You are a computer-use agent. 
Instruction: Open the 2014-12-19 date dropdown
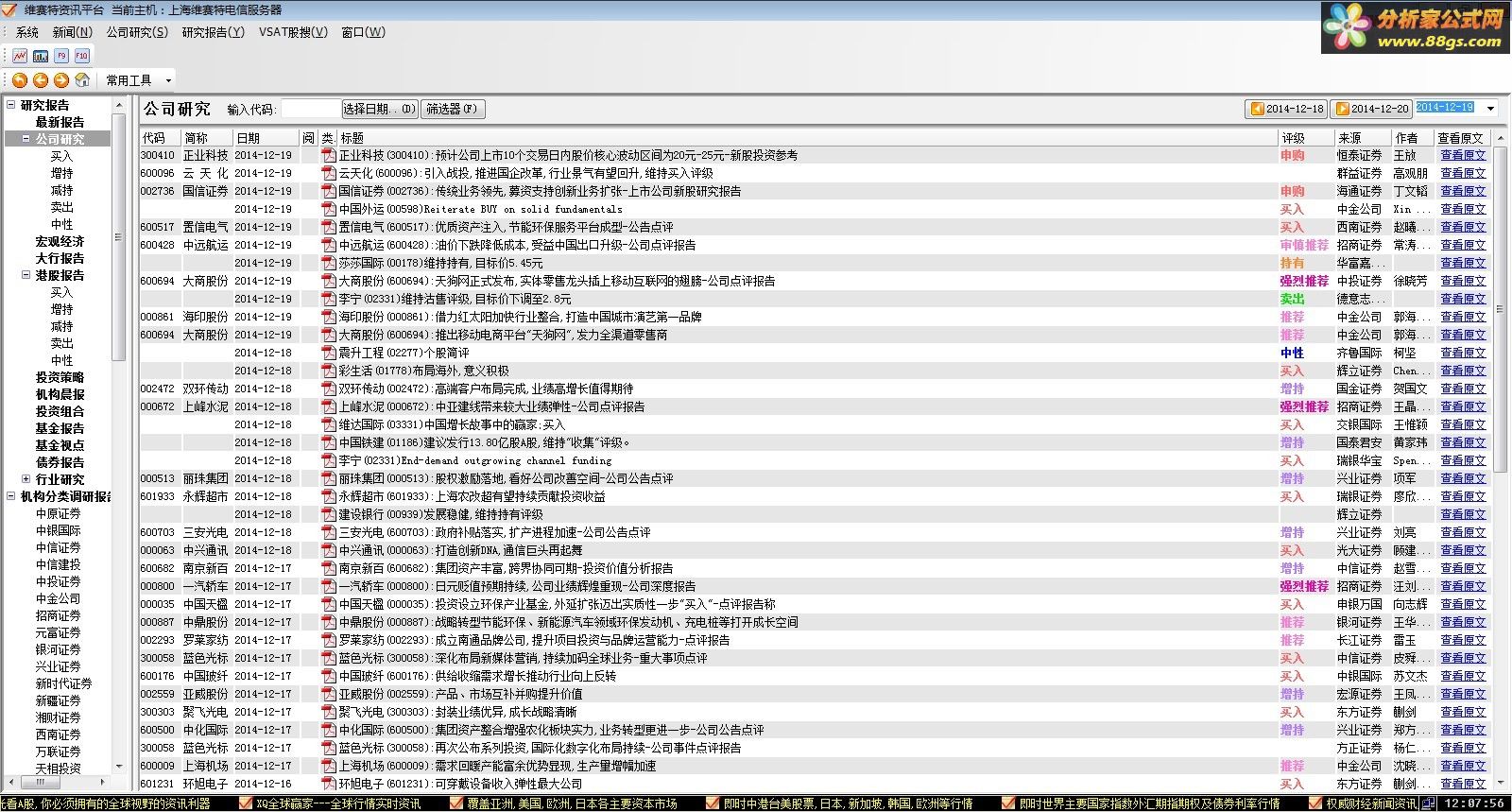1490,109
